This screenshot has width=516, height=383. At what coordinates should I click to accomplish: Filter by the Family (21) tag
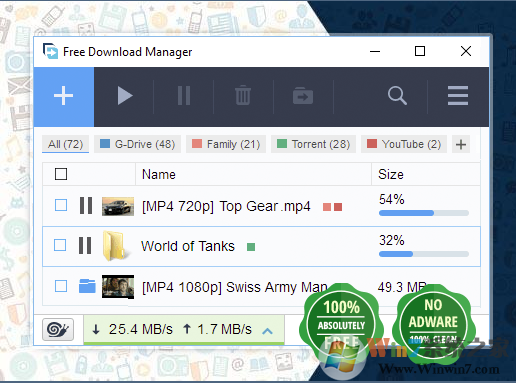[226, 144]
